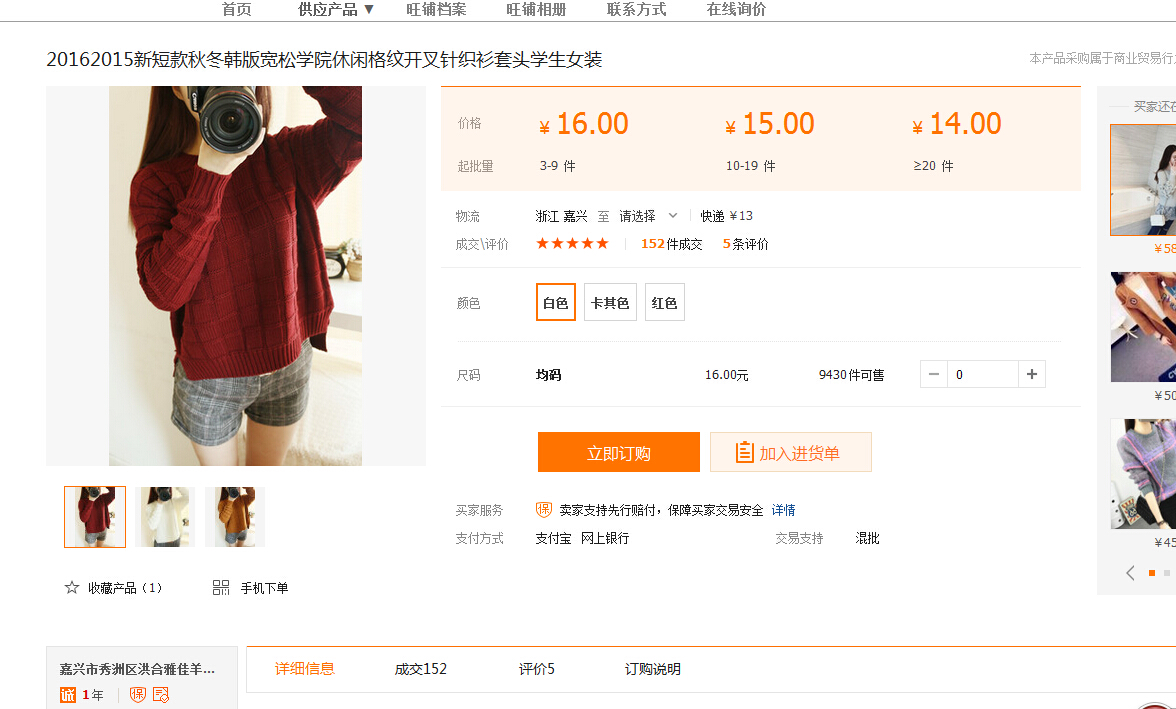
Task: Open the 请选择 destination dropdown
Action: 648,216
